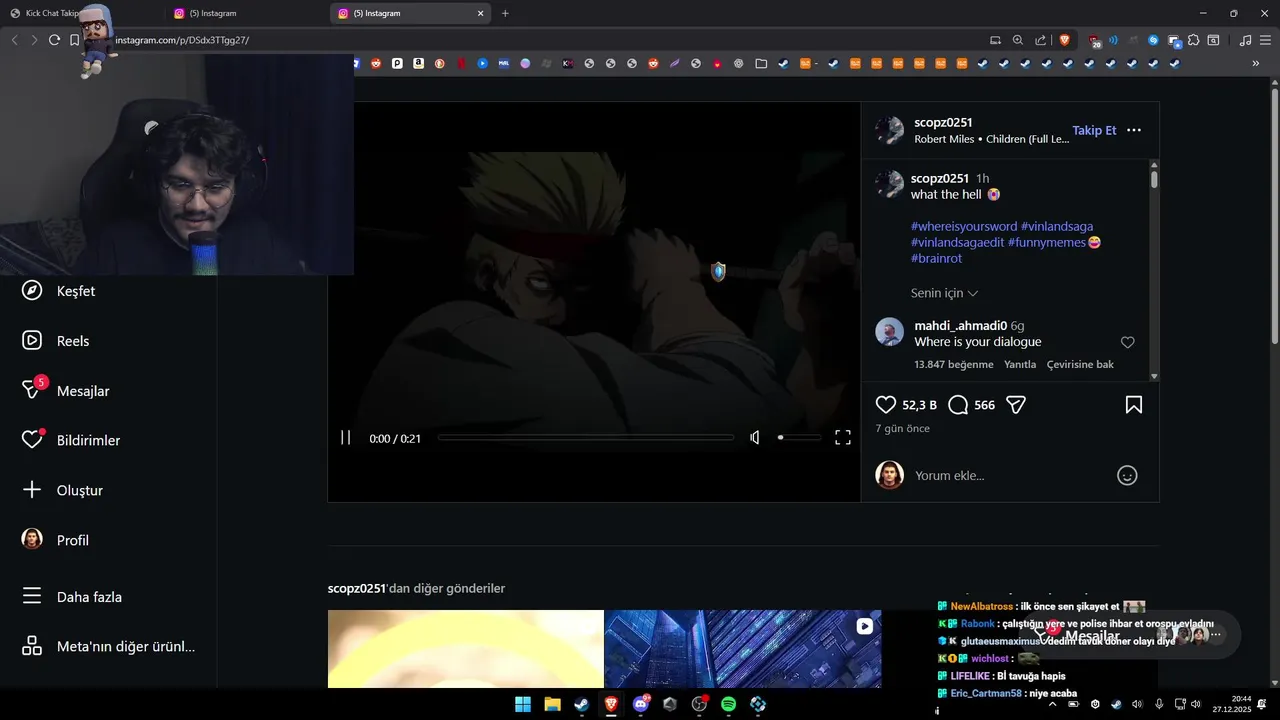Open the Daha fazla menu

[x=72, y=597]
